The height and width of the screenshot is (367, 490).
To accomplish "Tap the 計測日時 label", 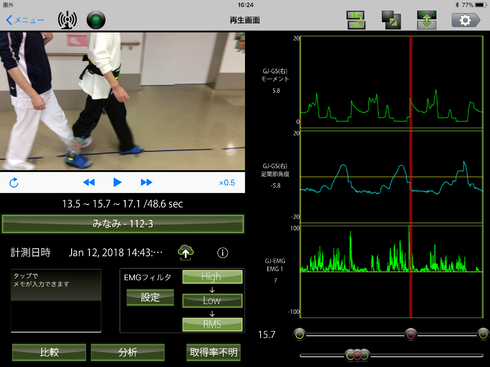I will click(30, 252).
